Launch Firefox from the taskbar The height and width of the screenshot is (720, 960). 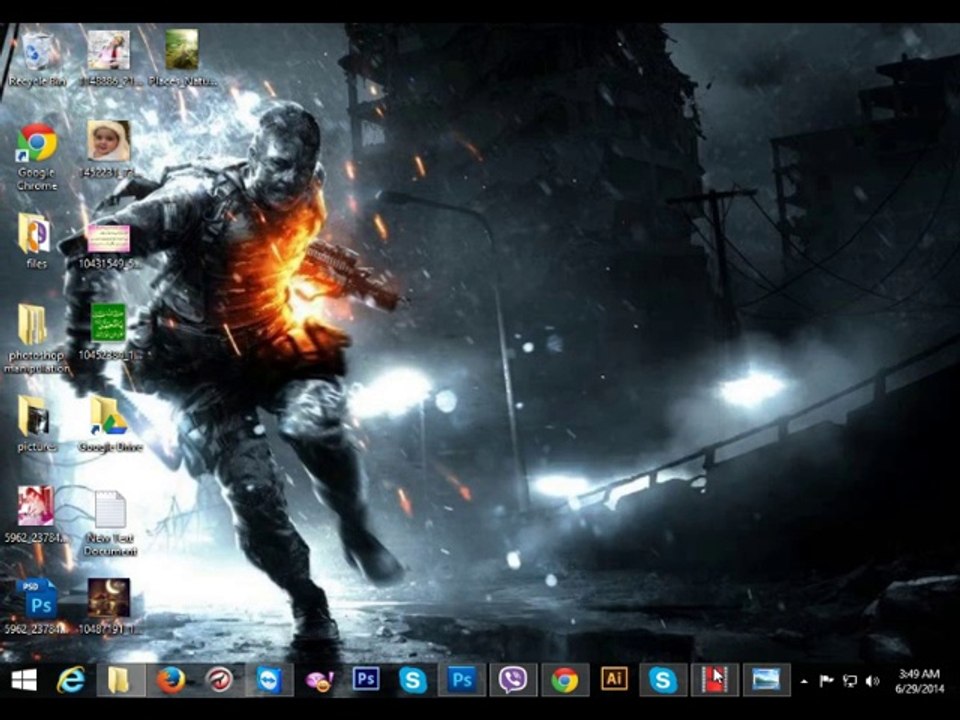click(171, 680)
